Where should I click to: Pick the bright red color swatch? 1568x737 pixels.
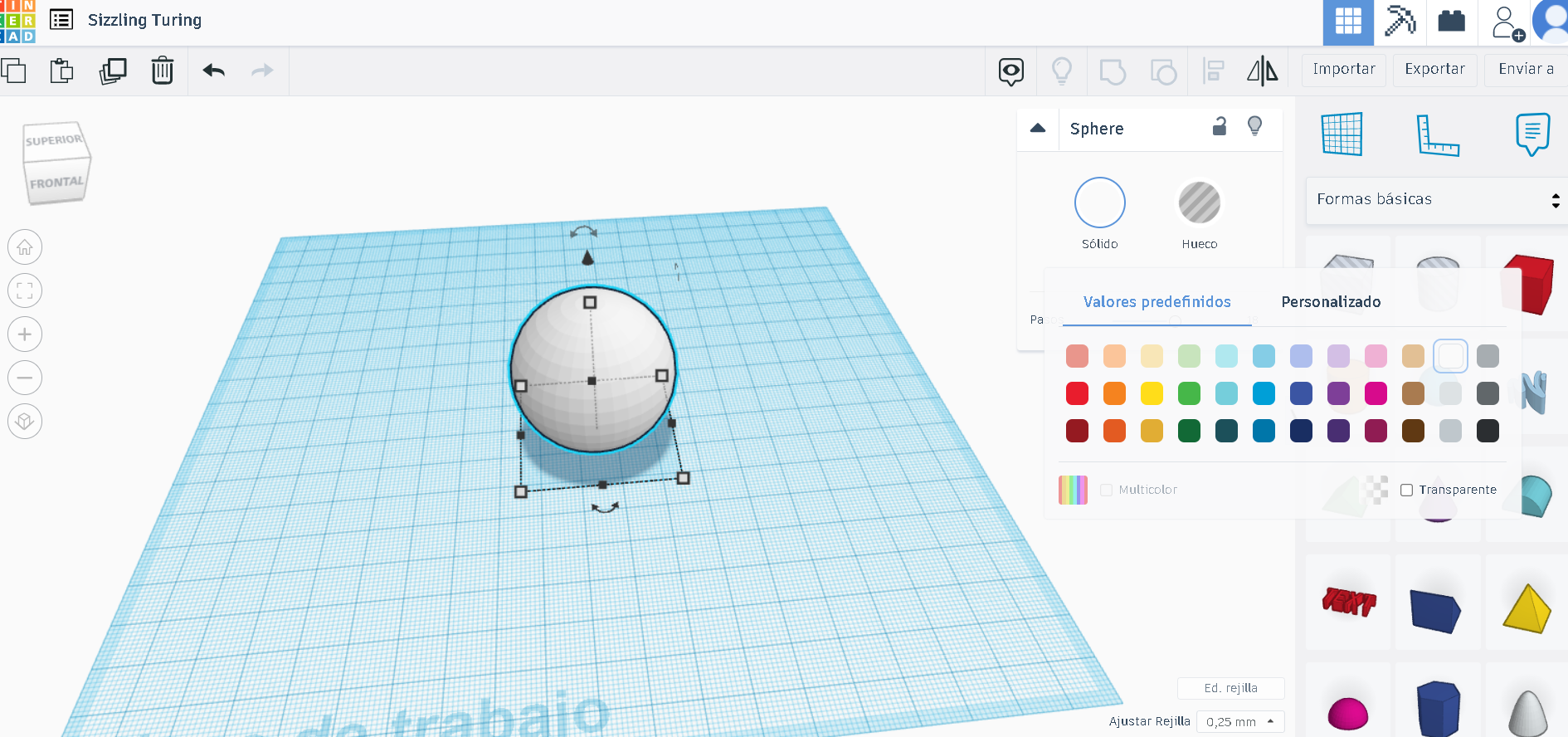(x=1077, y=393)
